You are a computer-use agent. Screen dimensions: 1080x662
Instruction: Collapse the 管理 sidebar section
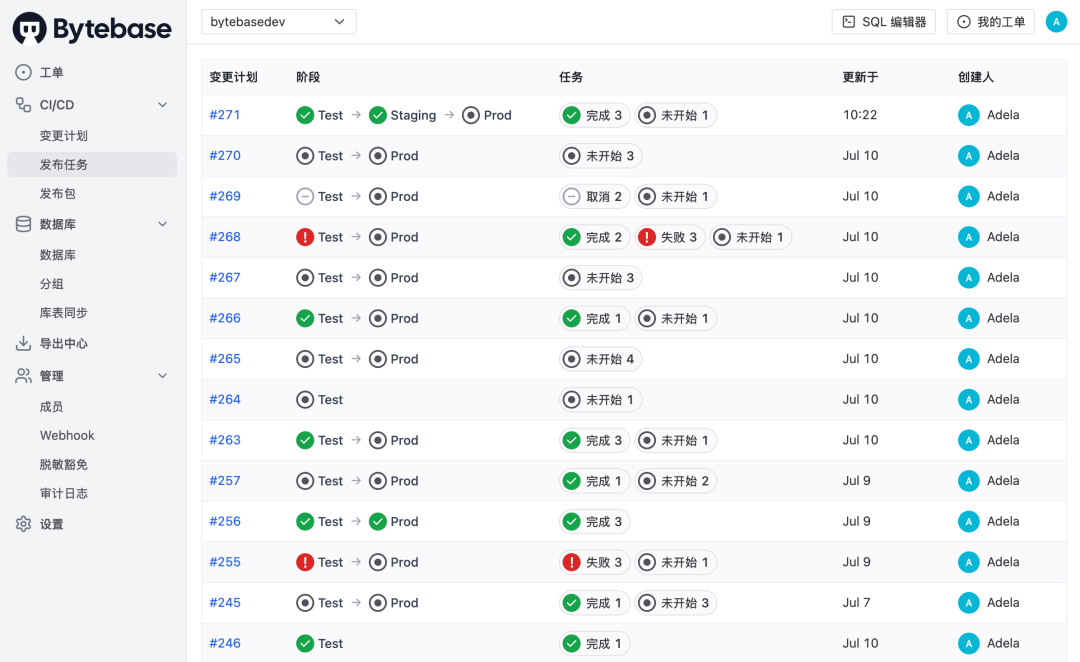(163, 376)
